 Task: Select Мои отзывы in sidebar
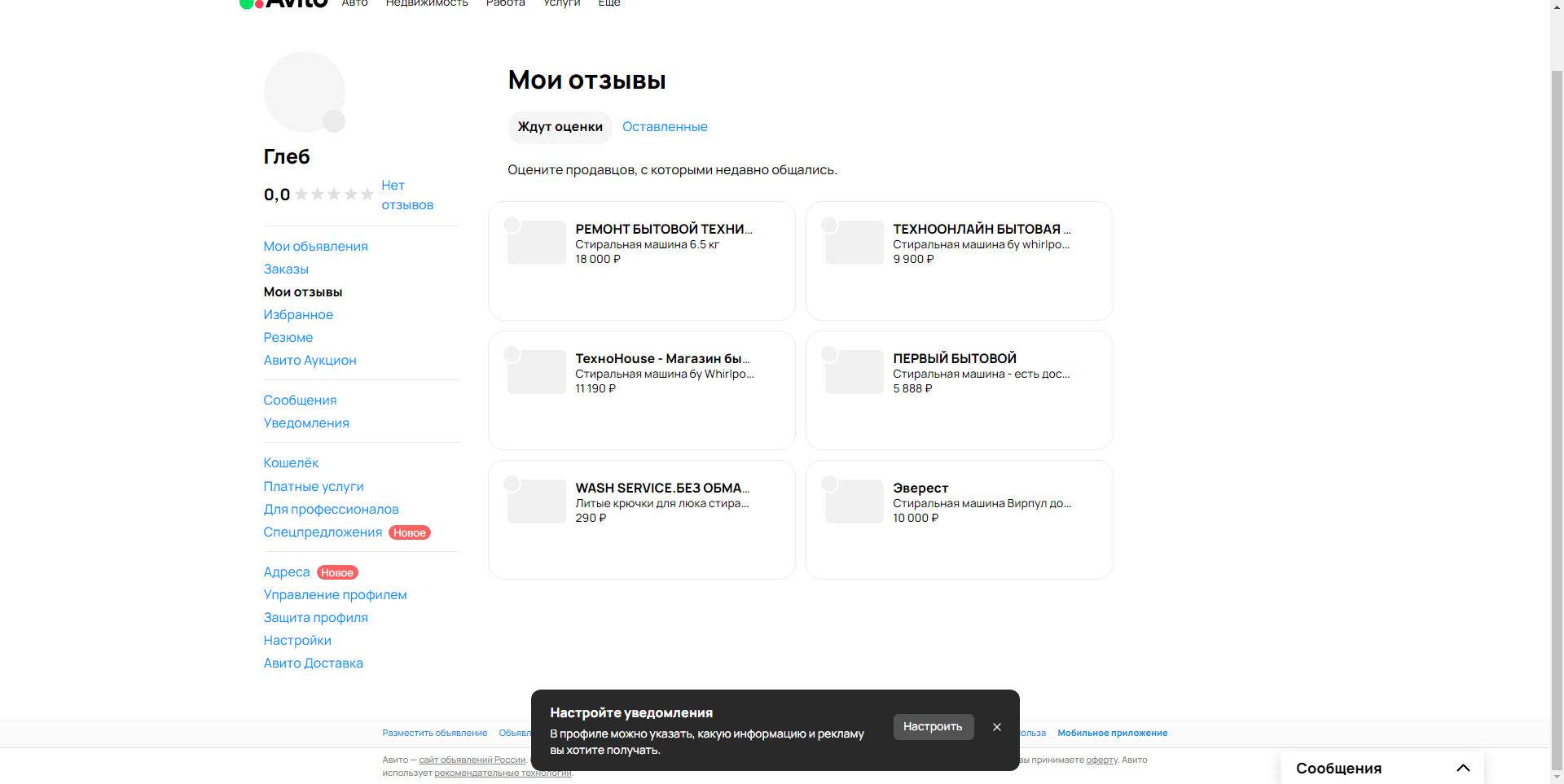pos(303,292)
